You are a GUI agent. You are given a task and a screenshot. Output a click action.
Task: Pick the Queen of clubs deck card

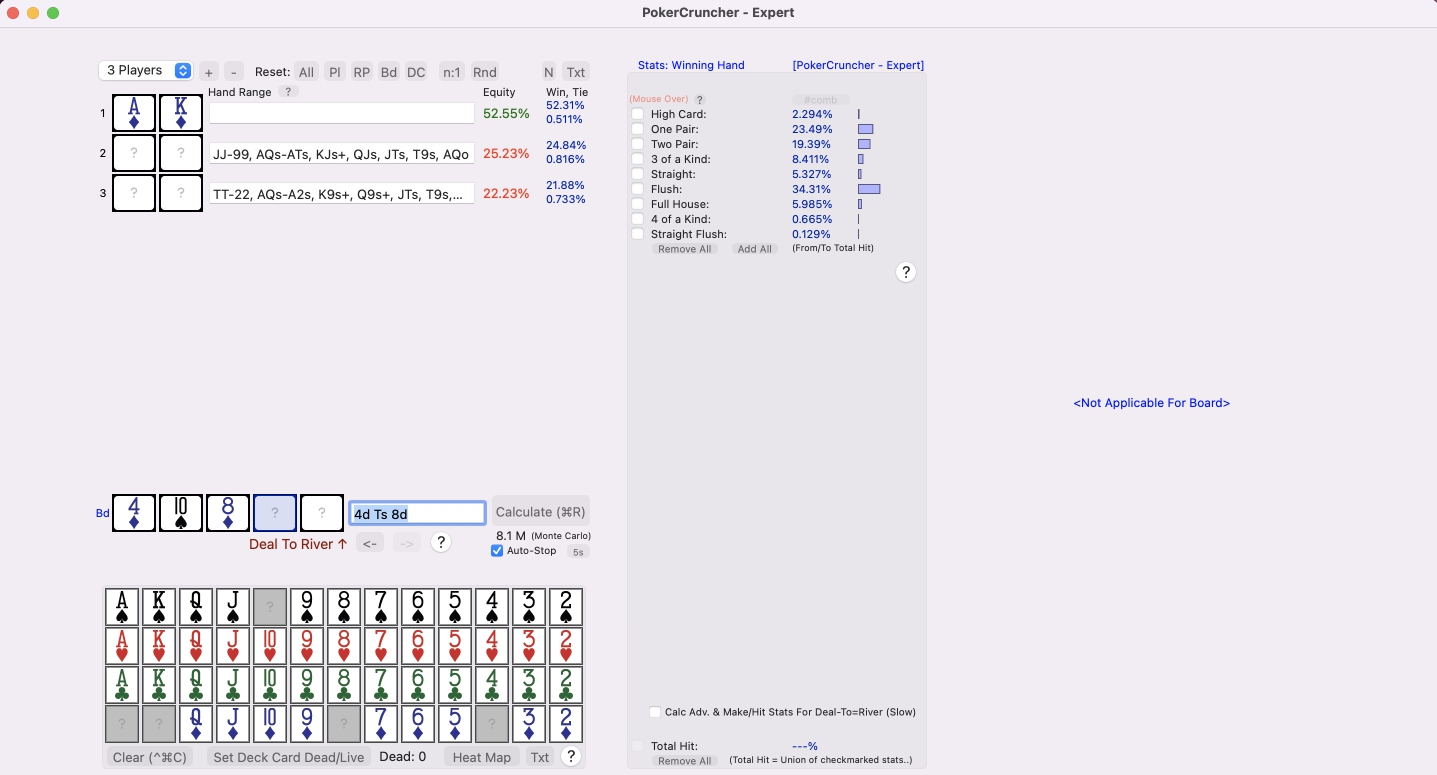coord(196,685)
